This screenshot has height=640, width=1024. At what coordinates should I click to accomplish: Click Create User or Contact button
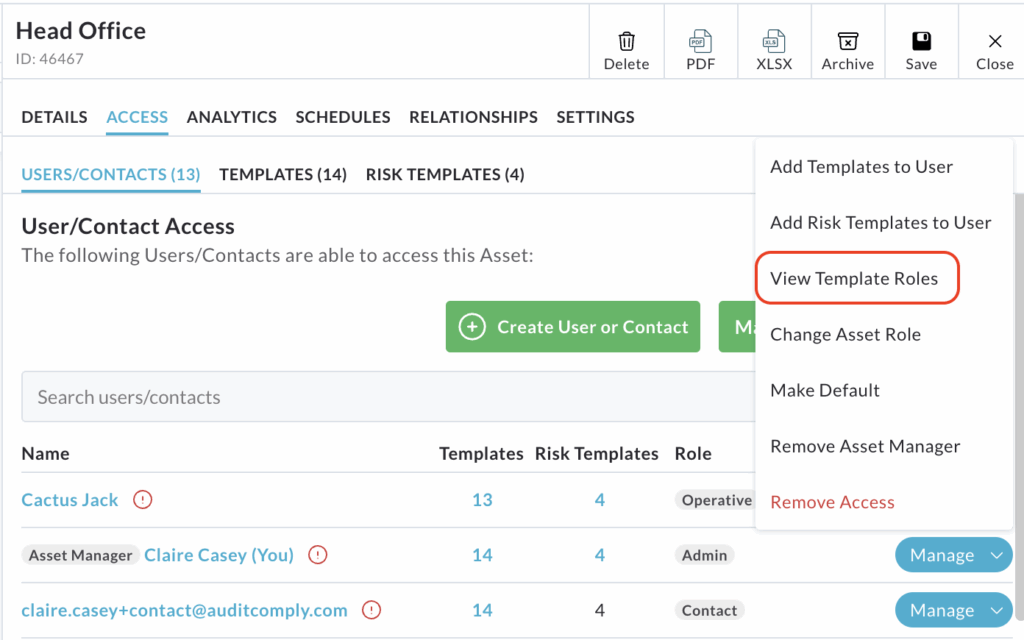point(573,327)
